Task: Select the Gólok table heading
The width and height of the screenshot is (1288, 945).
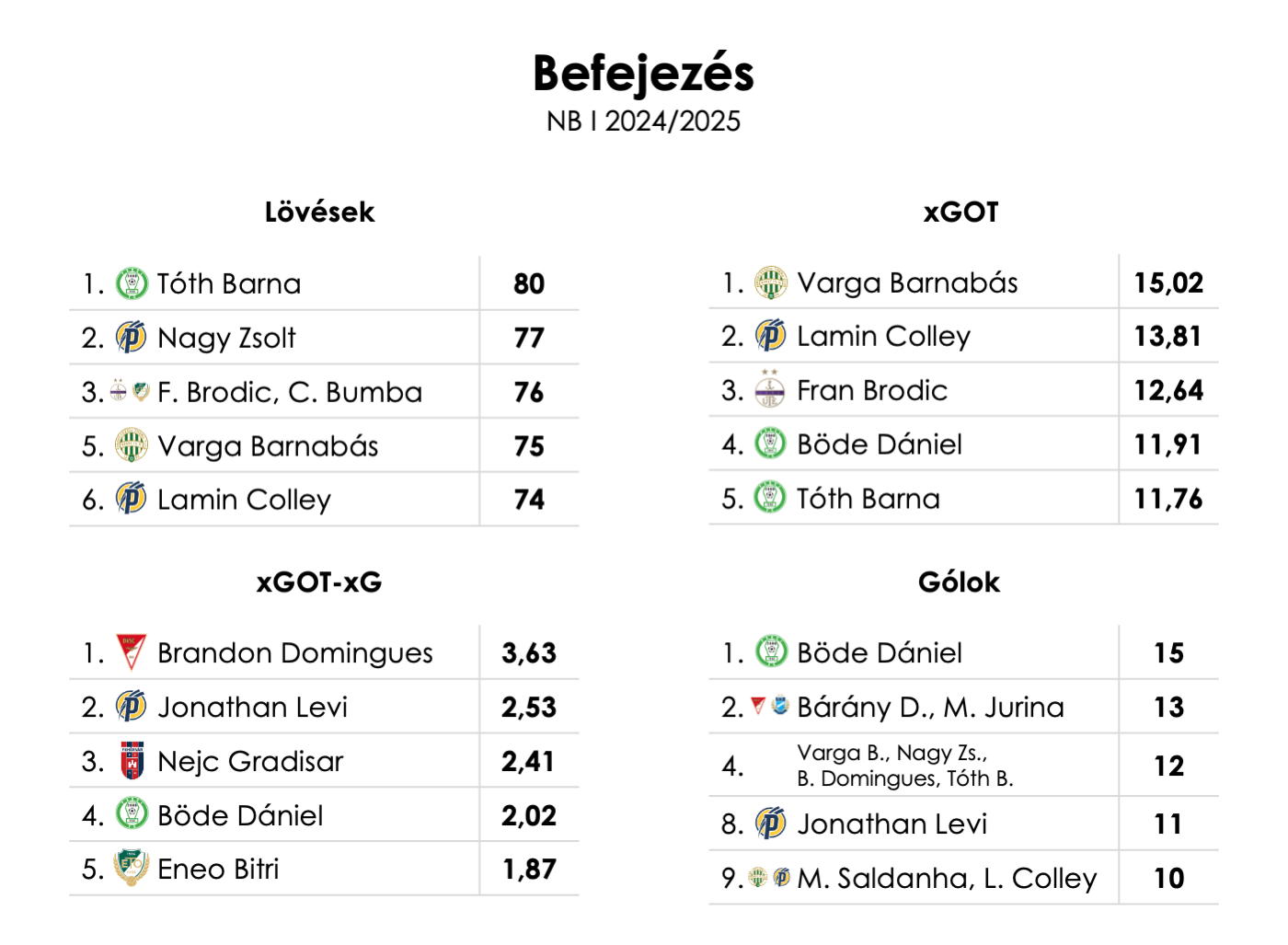Action: pyautogui.click(x=959, y=582)
